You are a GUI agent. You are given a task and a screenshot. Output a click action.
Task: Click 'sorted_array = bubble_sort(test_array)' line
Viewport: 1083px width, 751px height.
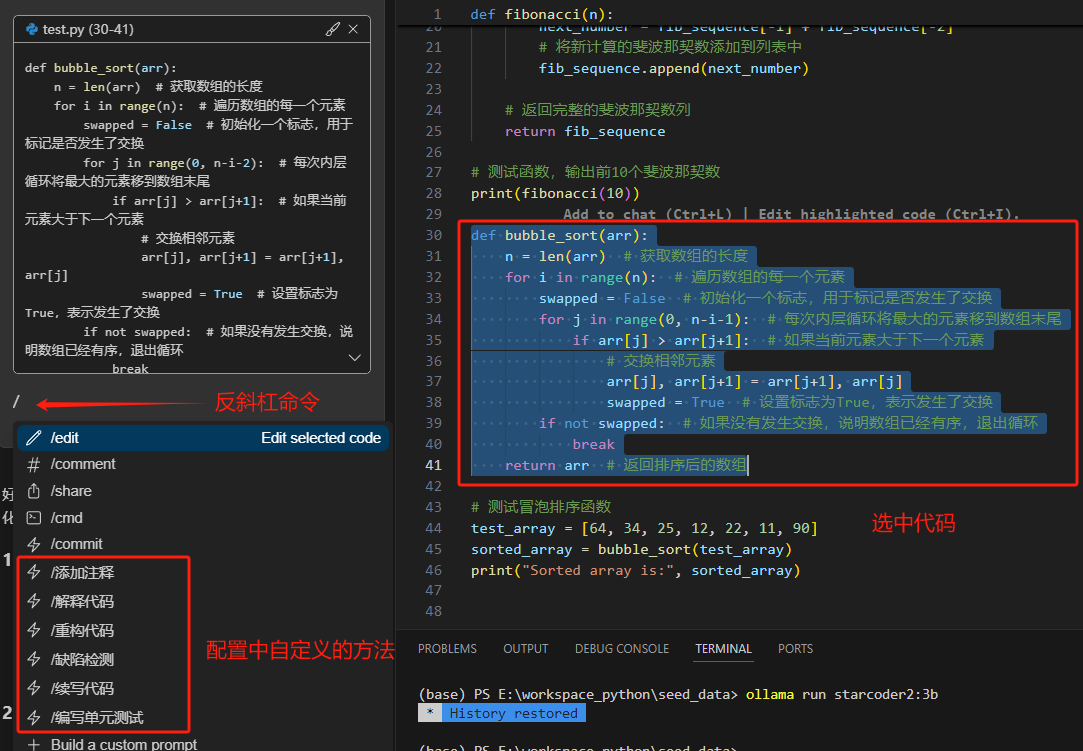pyautogui.click(x=631, y=549)
